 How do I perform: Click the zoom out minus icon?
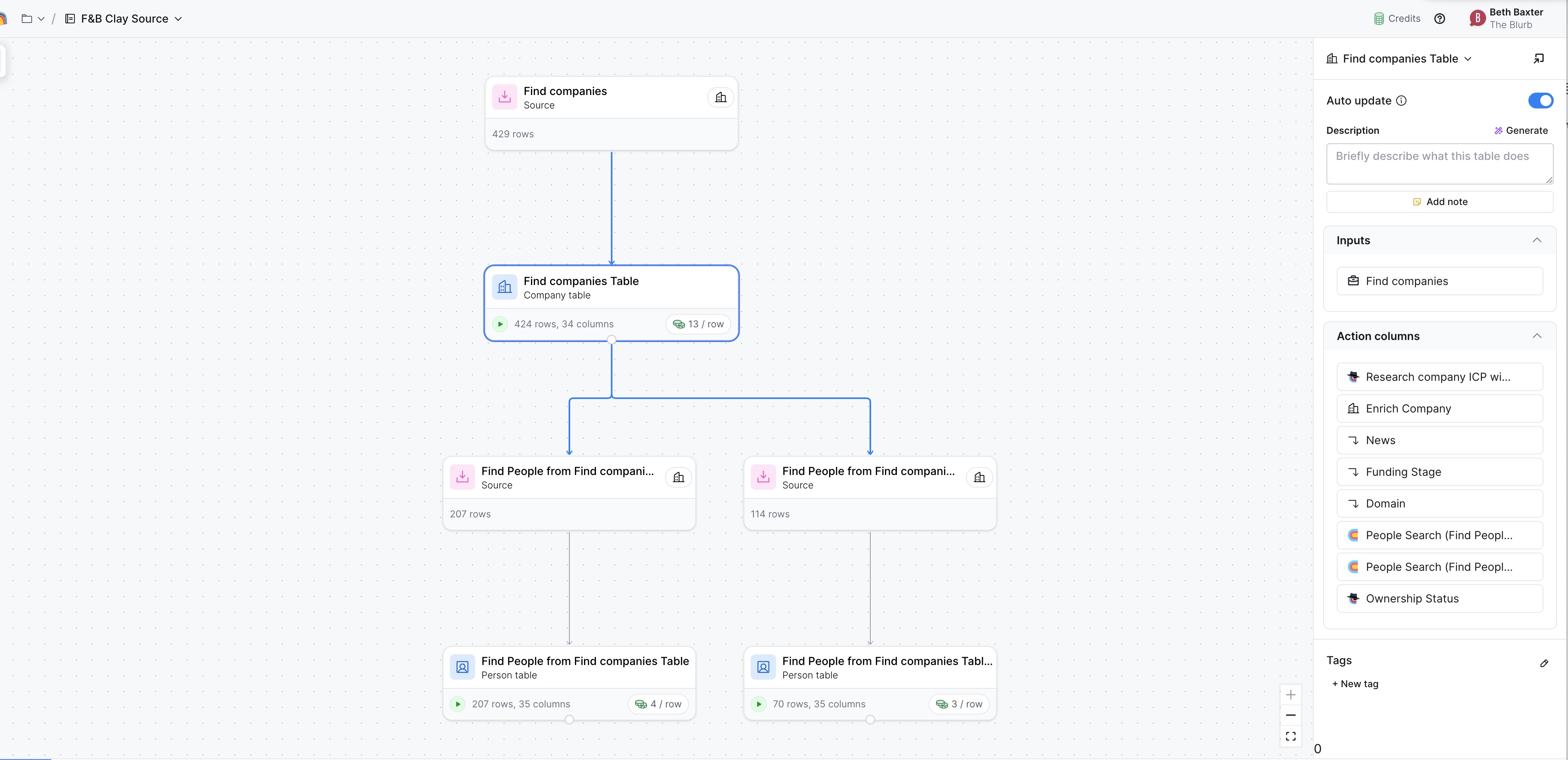pos(1290,716)
